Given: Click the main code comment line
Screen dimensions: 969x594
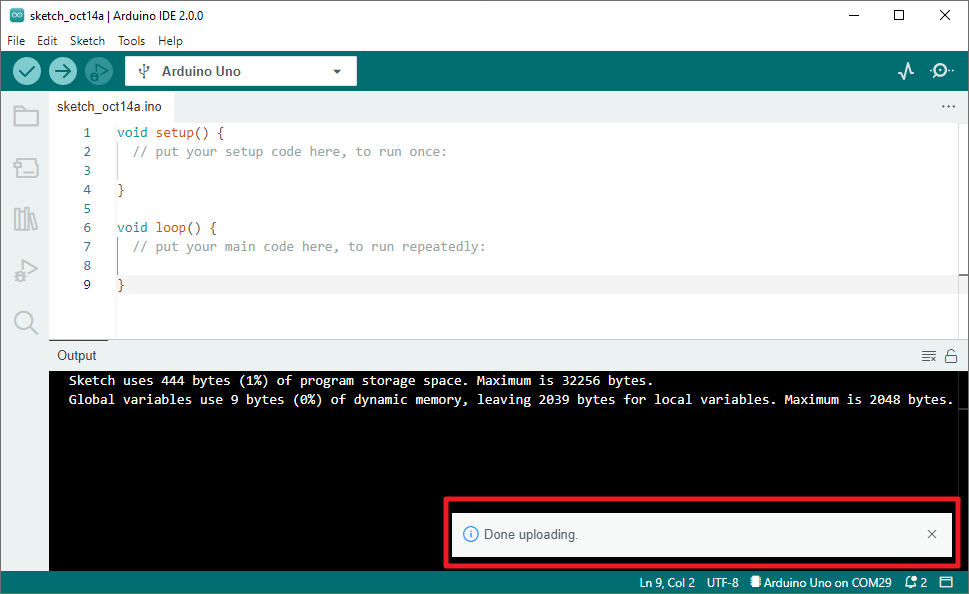Looking at the screenshot, I should click(309, 247).
